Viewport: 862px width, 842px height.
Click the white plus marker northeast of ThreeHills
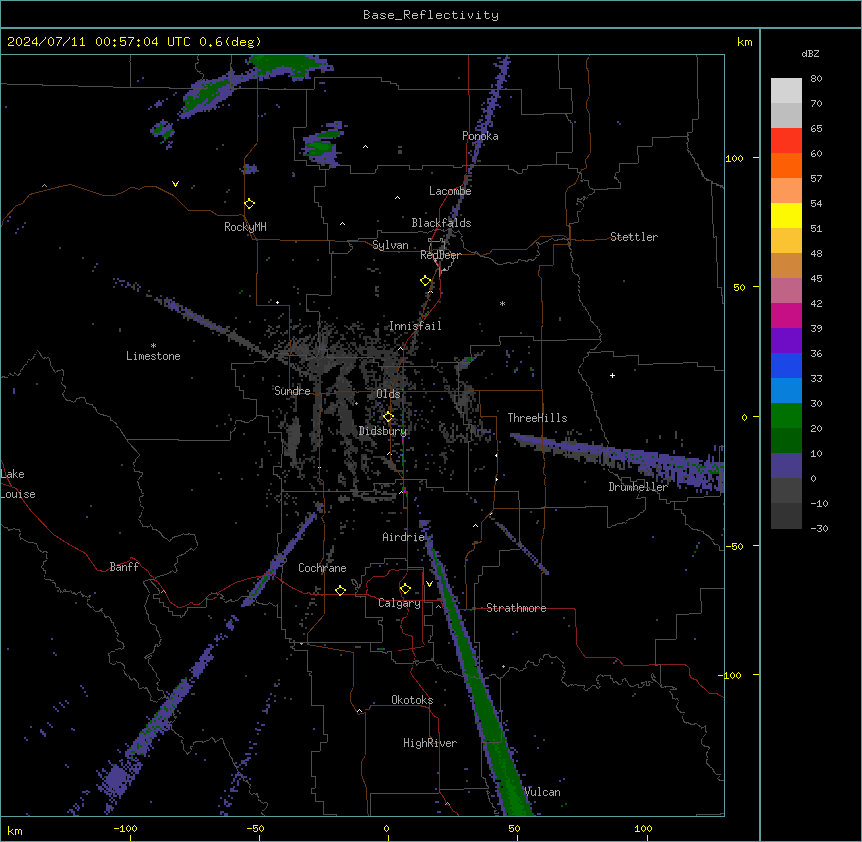612,375
